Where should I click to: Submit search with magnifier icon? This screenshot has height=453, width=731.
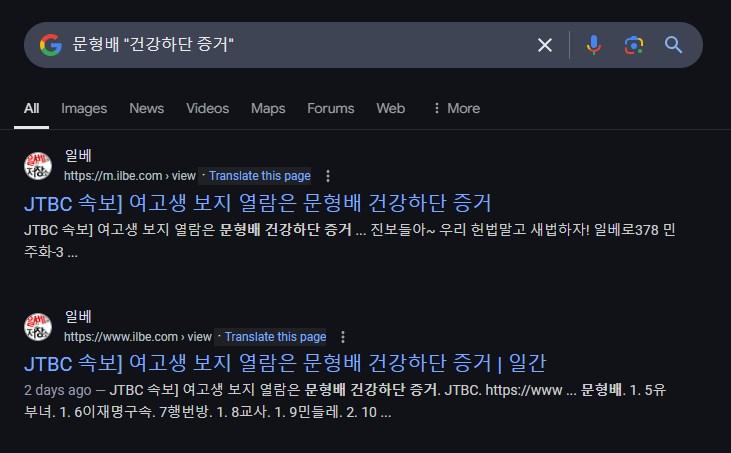click(673, 45)
